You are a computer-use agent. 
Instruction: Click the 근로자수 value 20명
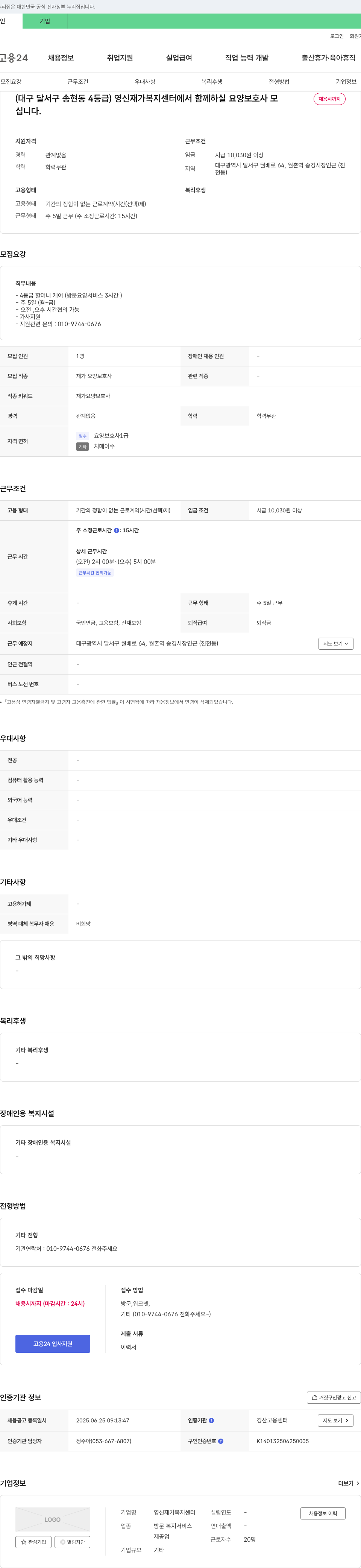250,1539
